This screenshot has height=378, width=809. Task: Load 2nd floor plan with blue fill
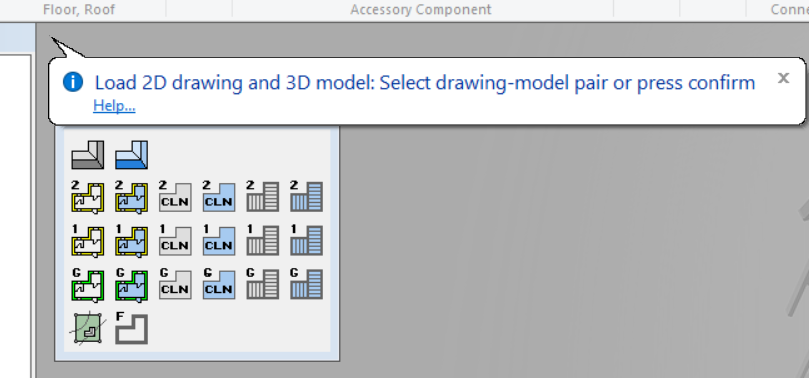(x=132, y=196)
